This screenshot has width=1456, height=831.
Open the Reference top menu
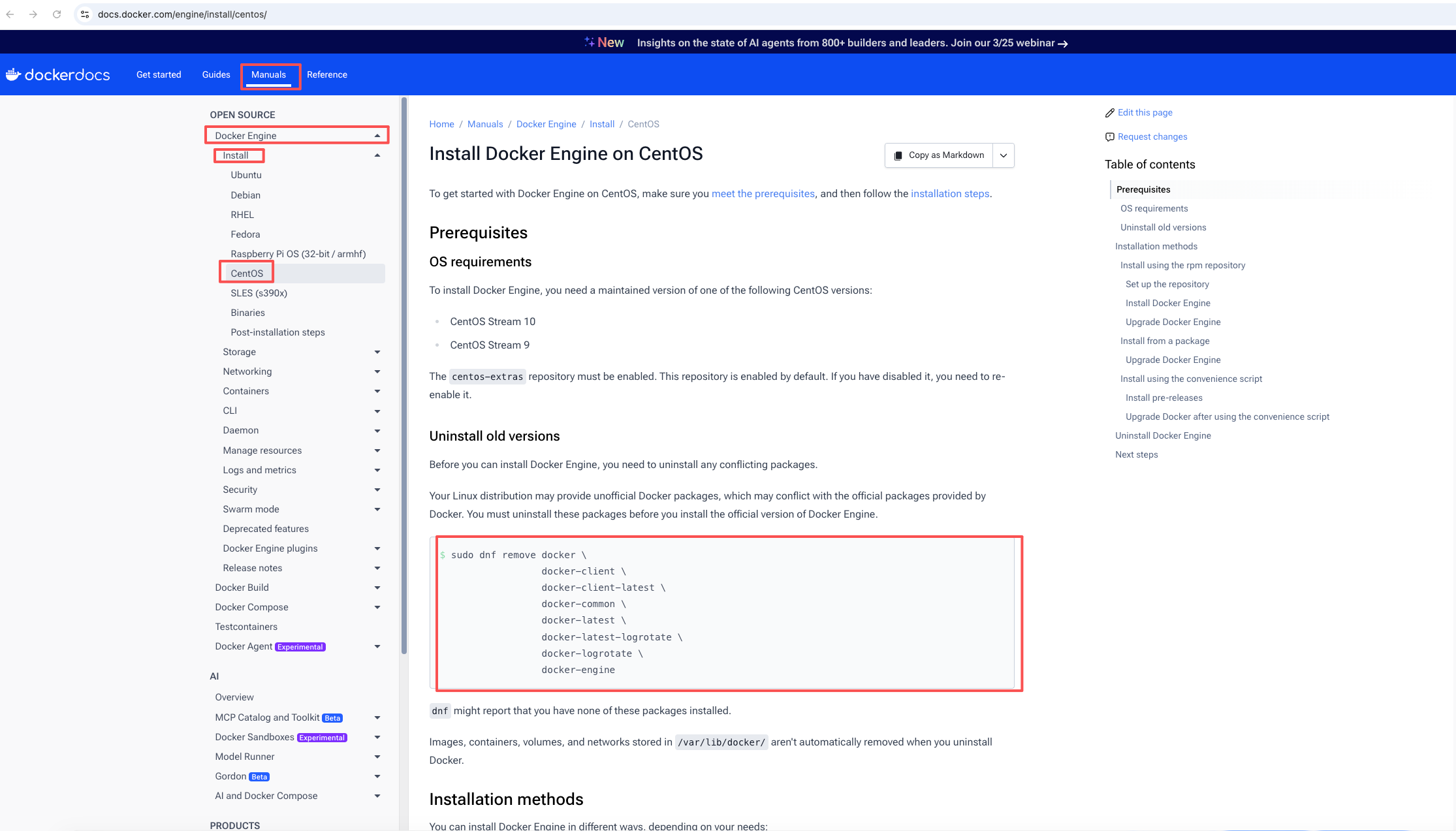point(327,74)
